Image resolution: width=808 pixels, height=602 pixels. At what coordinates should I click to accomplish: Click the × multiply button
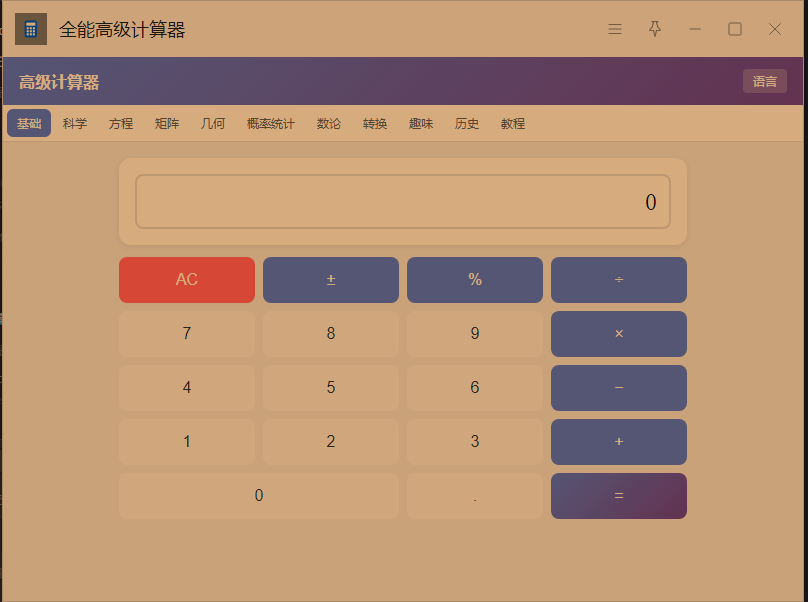[619, 334]
